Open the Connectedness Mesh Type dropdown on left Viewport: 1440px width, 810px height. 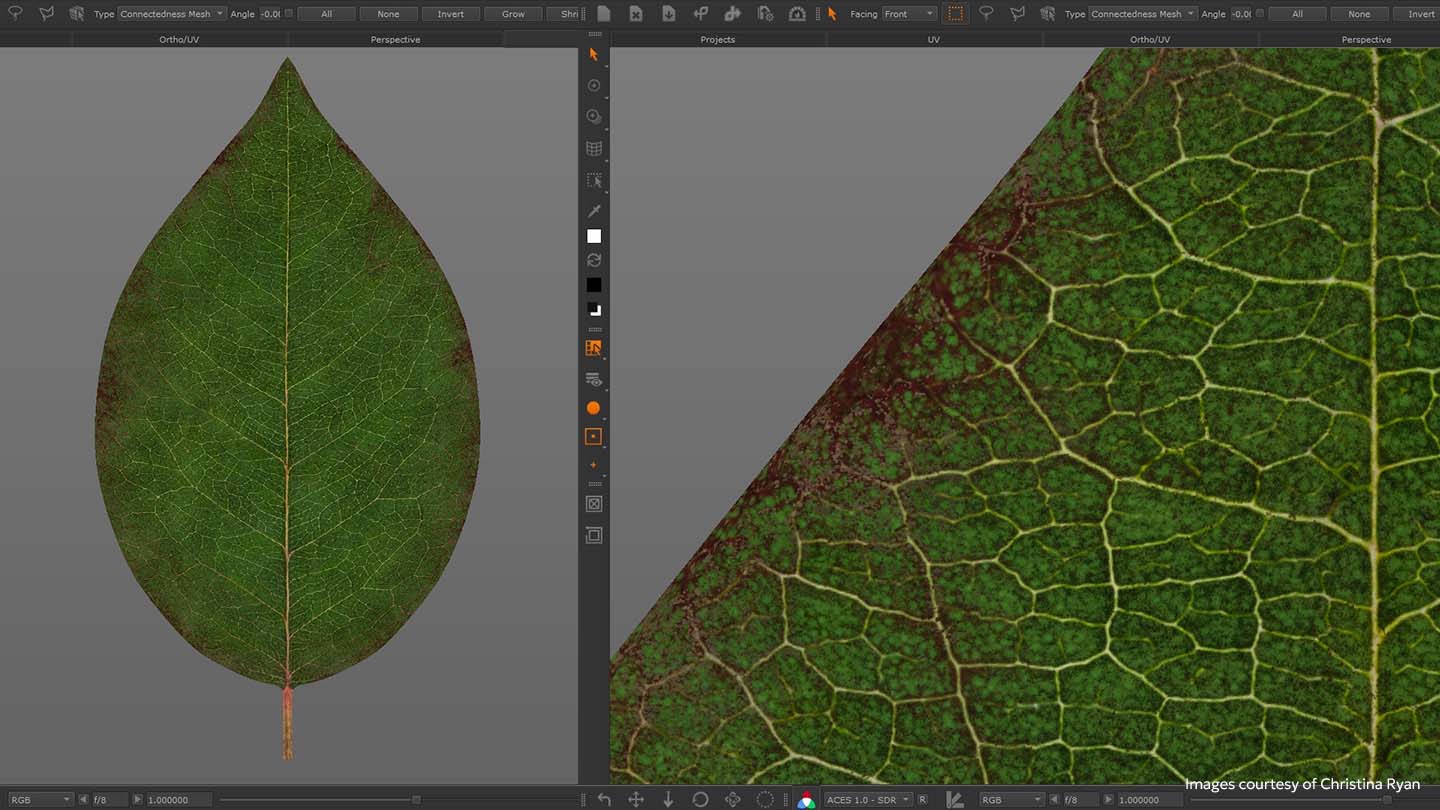172,14
